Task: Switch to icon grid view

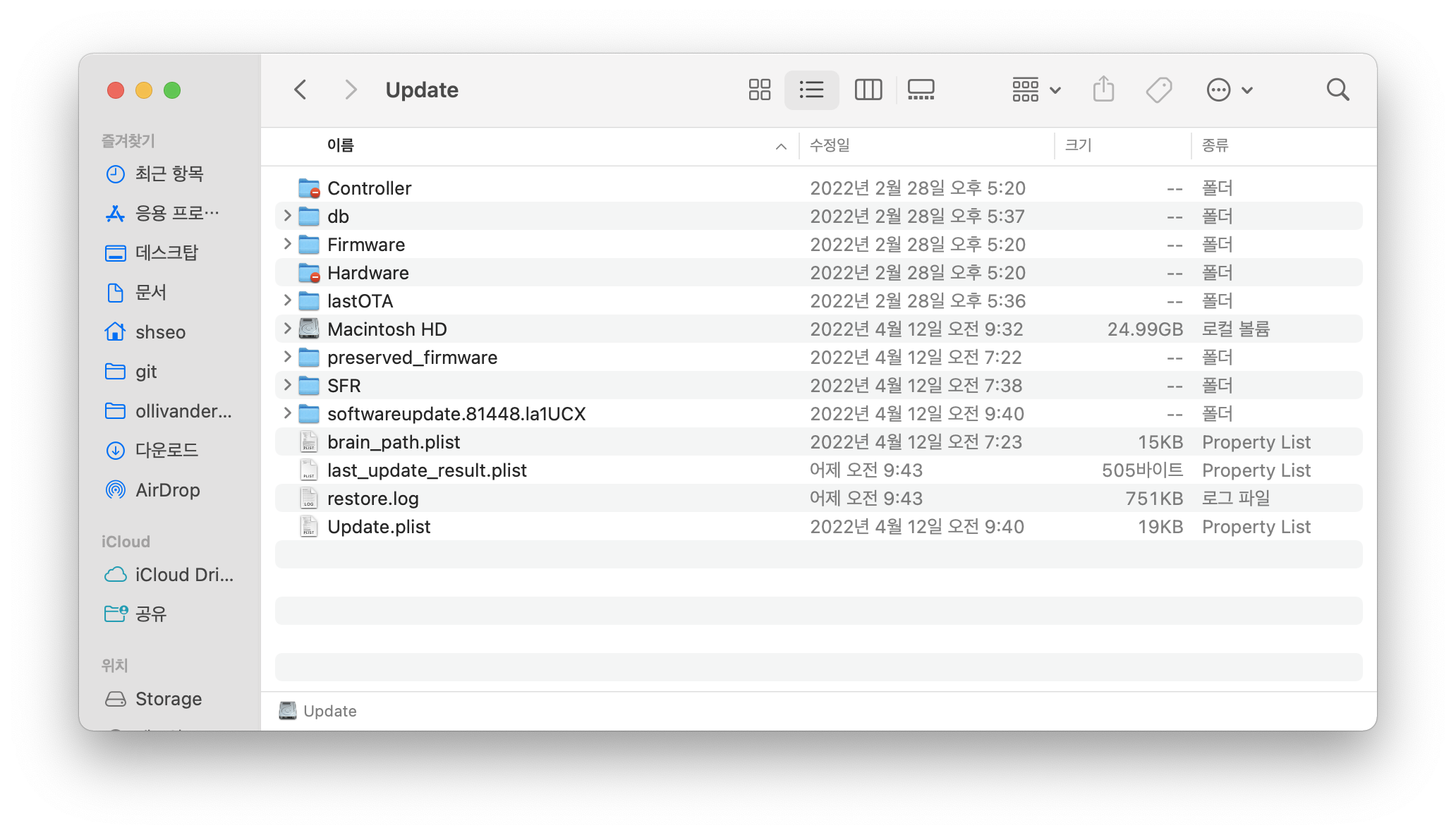Action: click(x=759, y=90)
